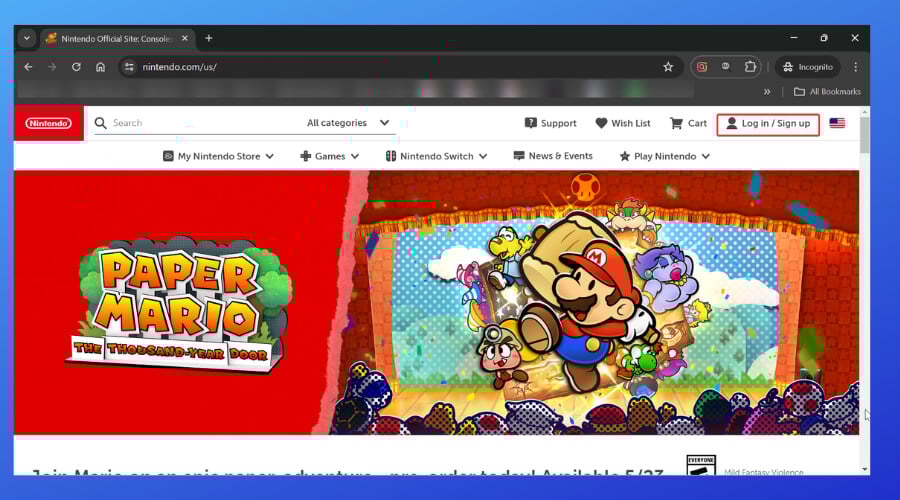The height and width of the screenshot is (500, 900).
Task: Click the site information icon in address bar
Action: [129, 67]
